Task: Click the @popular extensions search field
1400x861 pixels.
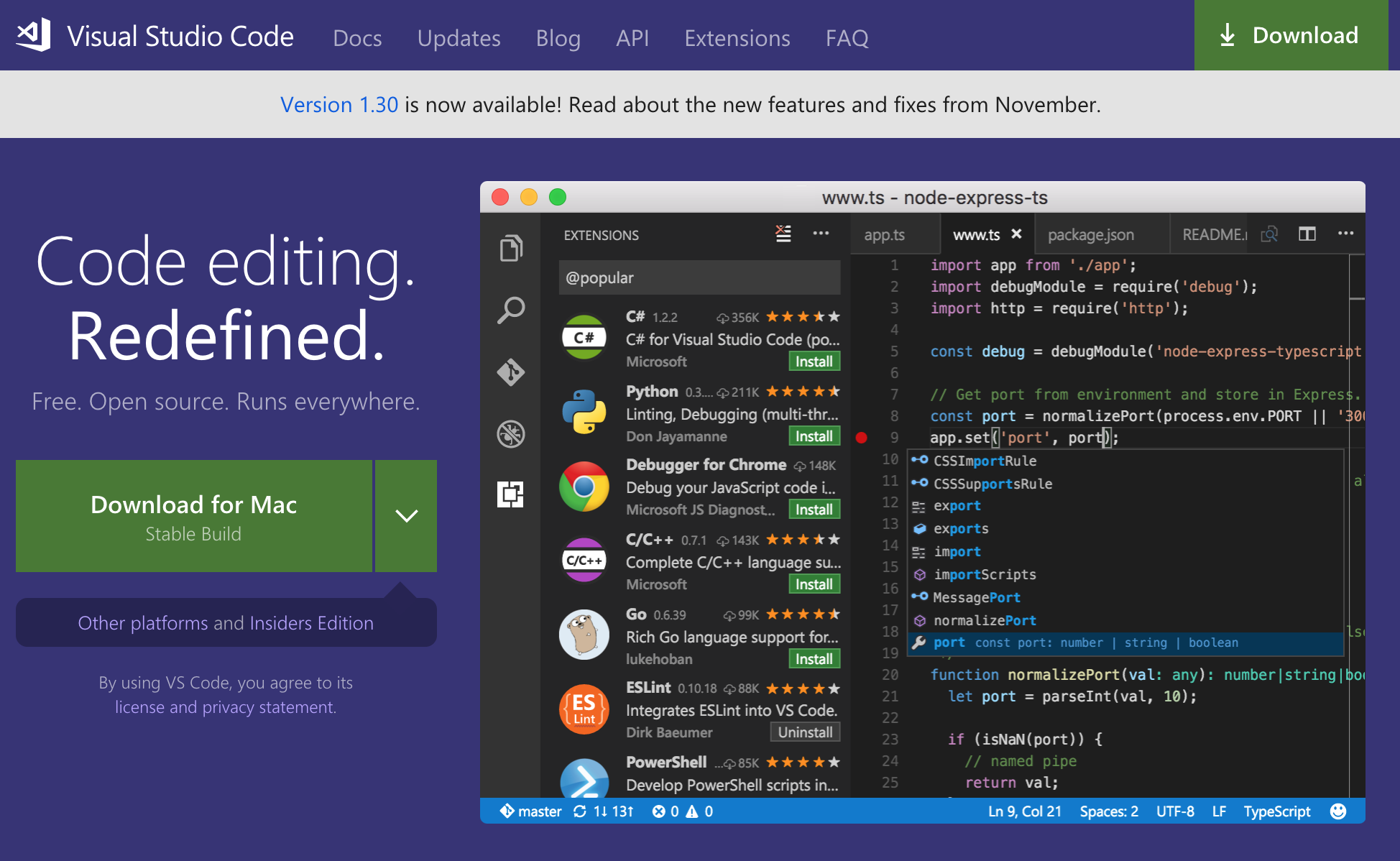Action: coord(699,277)
